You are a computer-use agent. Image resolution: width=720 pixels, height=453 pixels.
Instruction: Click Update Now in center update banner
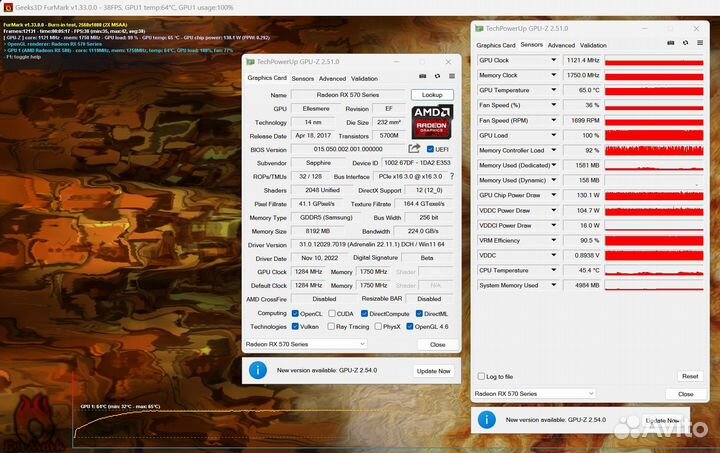point(433,371)
